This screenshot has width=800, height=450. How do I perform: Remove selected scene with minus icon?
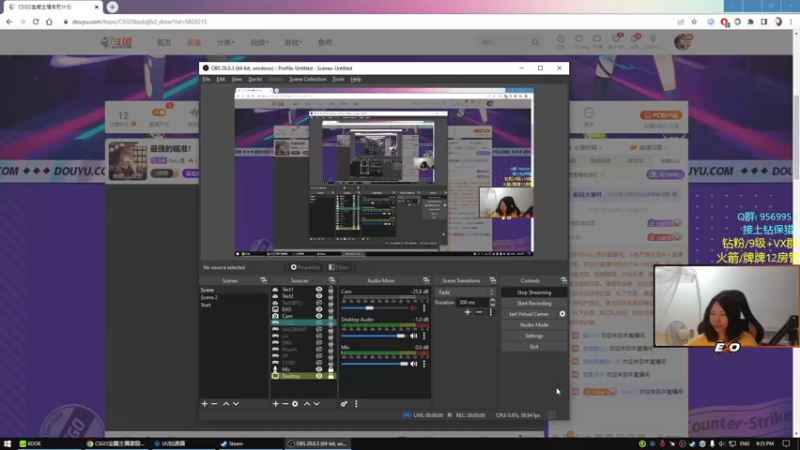click(214, 404)
